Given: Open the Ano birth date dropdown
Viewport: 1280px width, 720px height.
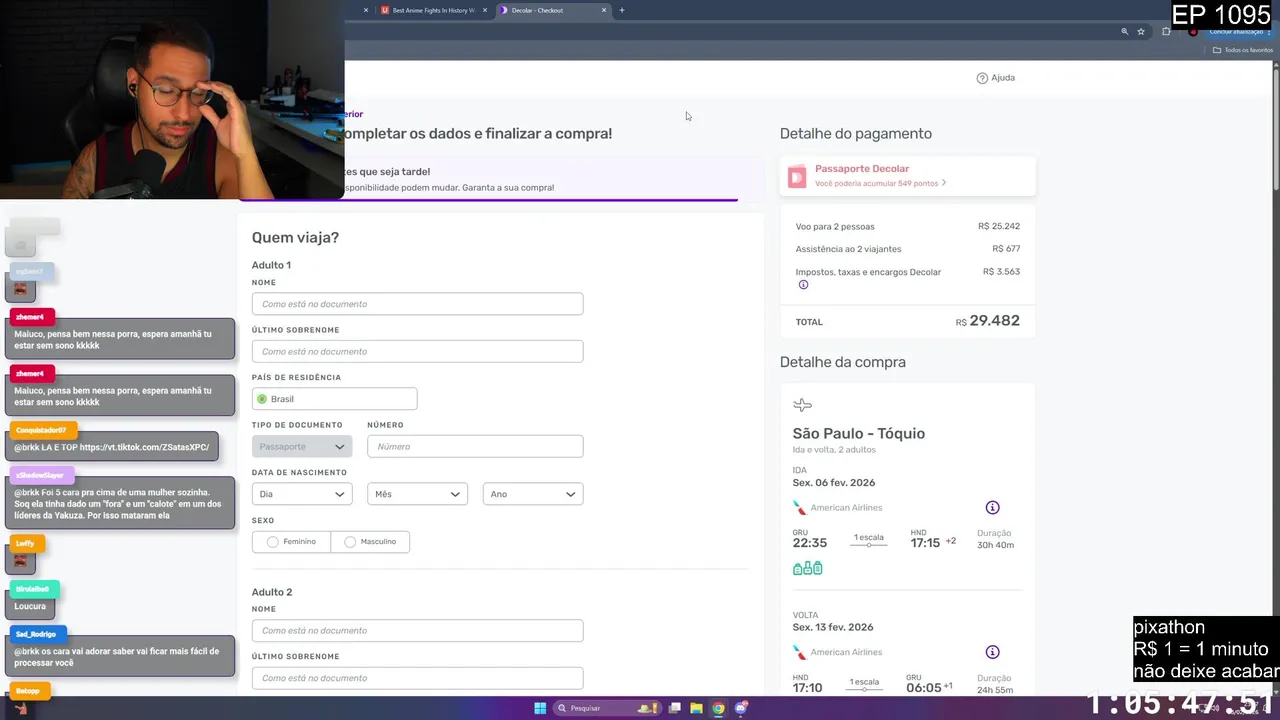Looking at the screenshot, I should pyautogui.click(x=533, y=494).
